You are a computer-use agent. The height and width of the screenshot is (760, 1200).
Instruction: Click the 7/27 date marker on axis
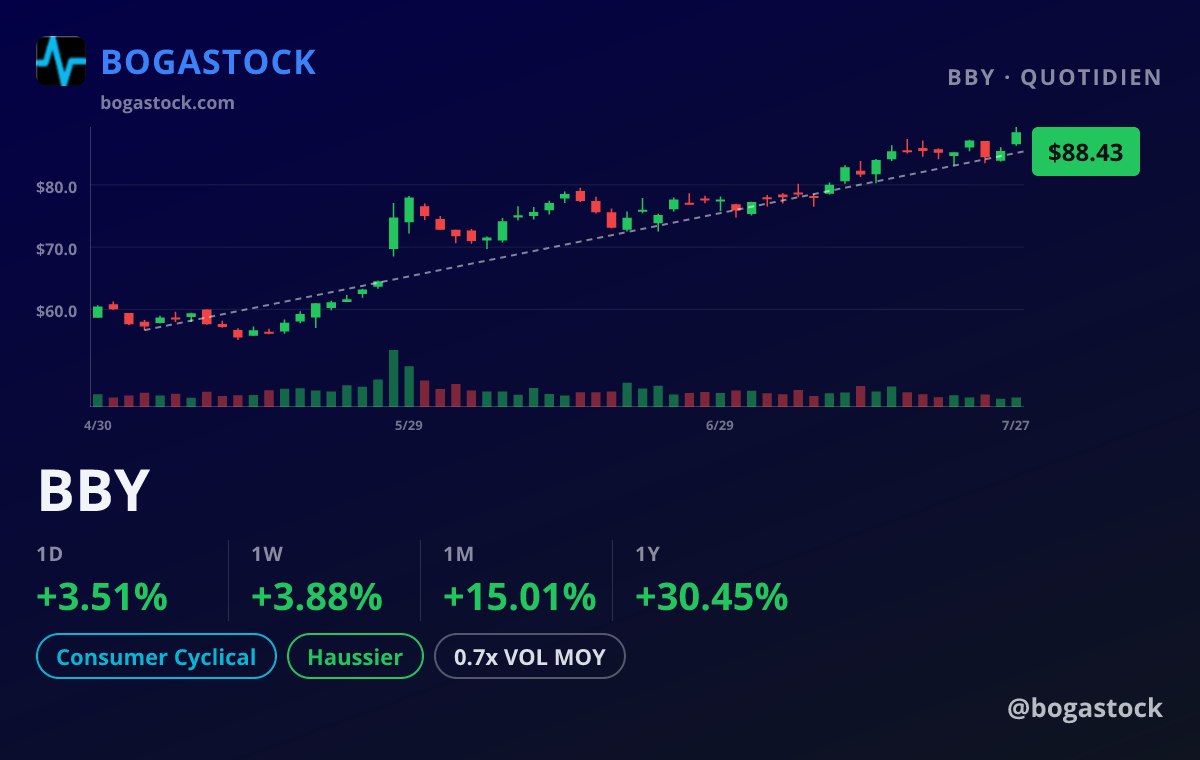point(1016,425)
